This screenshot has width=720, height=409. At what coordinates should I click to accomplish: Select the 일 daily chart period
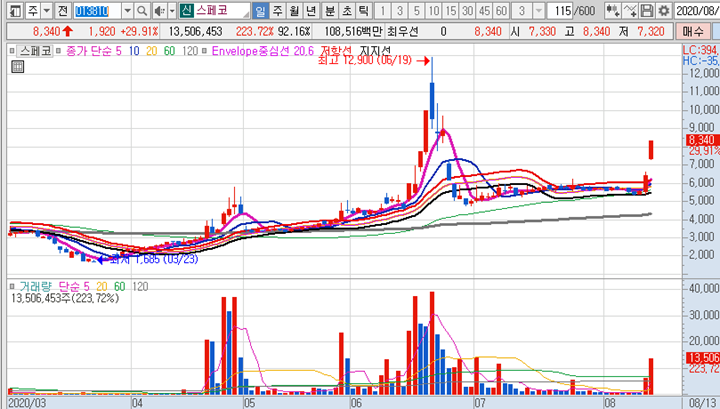[260, 11]
